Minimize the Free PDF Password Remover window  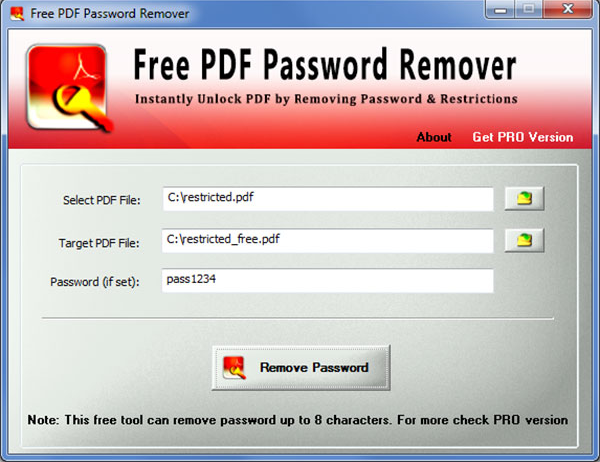point(500,9)
